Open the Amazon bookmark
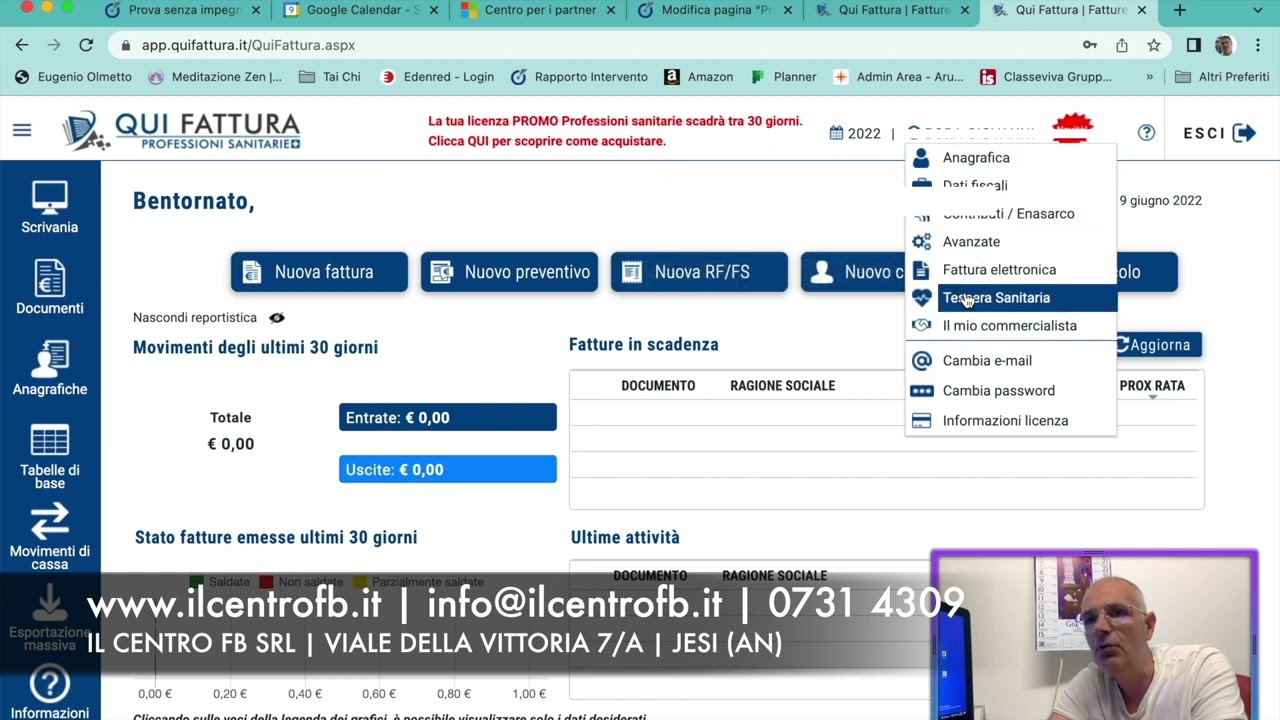The height and width of the screenshot is (720, 1280). pyautogui.click(x=699, y=77)
